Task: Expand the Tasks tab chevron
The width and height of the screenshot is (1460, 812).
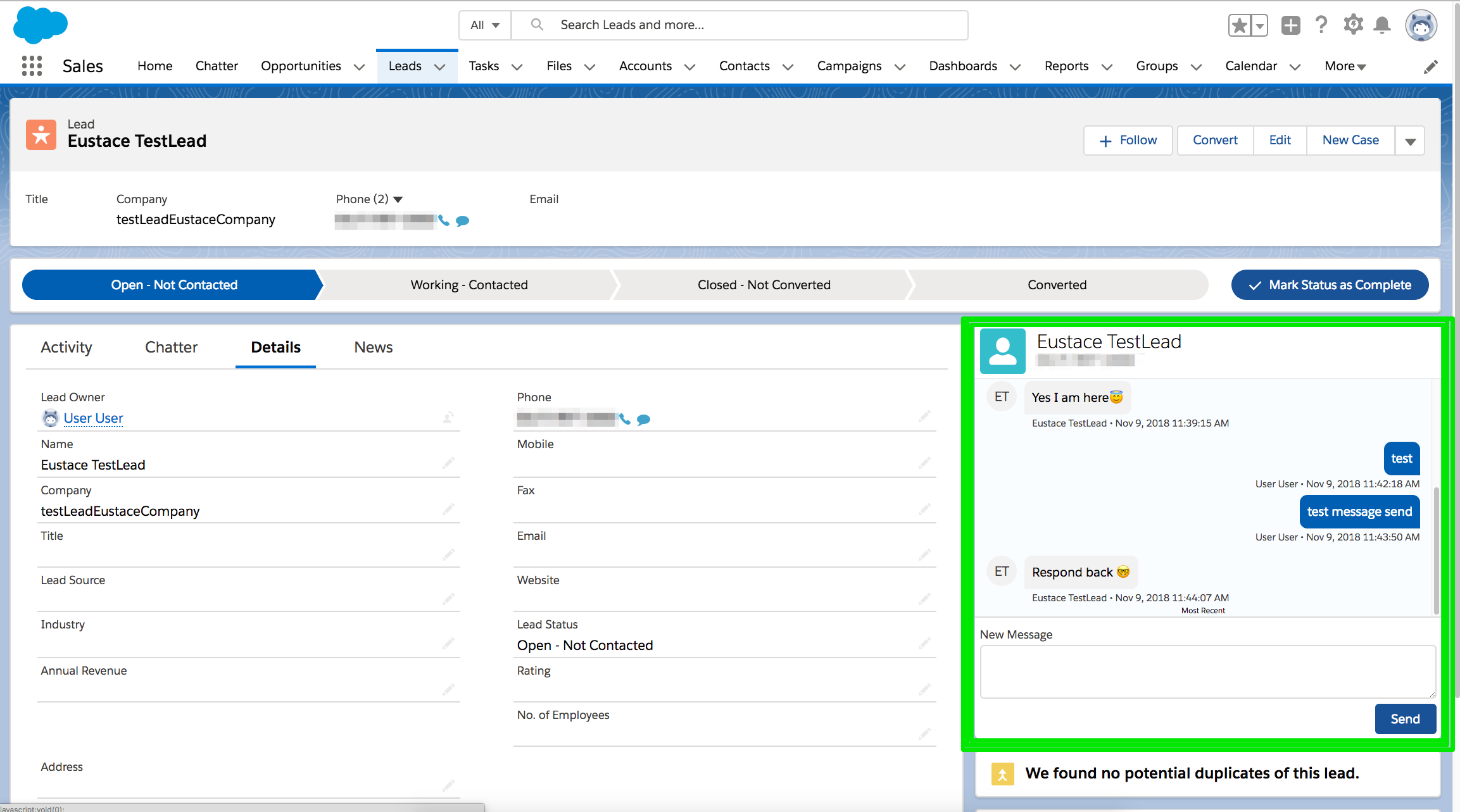Action: [517, 67]
